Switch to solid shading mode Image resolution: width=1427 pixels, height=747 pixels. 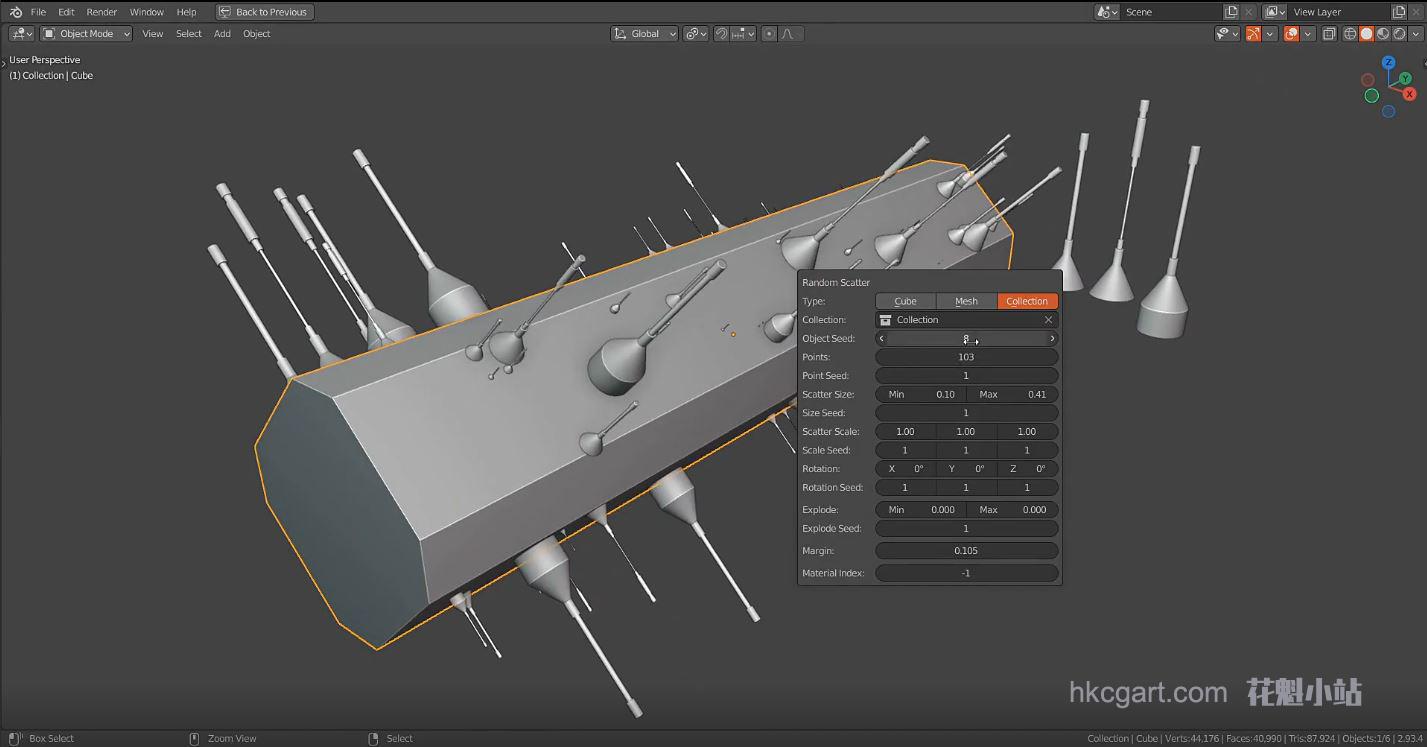coord(1366,33)
